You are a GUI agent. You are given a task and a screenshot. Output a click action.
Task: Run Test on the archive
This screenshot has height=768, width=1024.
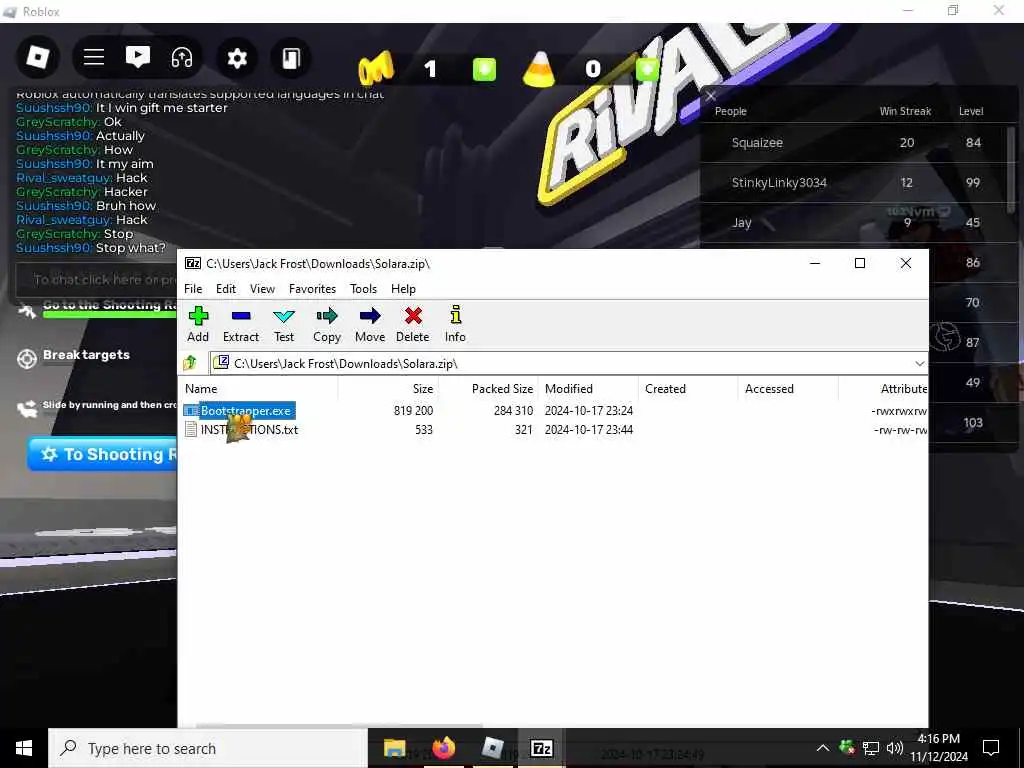tap(284, 324)
